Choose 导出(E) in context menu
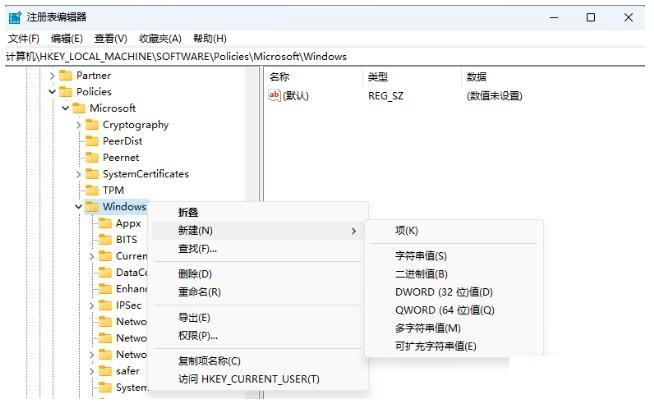The height and width of the screenshot is (410, 654). point(259,318)
